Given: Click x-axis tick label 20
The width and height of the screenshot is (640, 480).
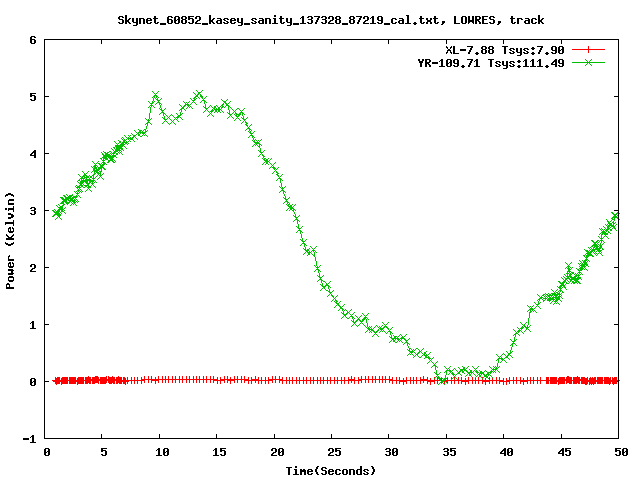Looking at the screenshot, I should point(277,452).
